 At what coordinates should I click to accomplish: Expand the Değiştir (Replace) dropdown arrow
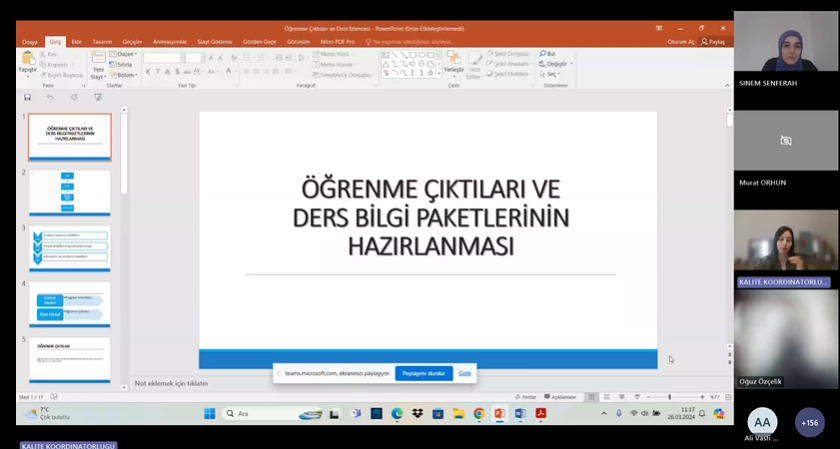(572, 64)
